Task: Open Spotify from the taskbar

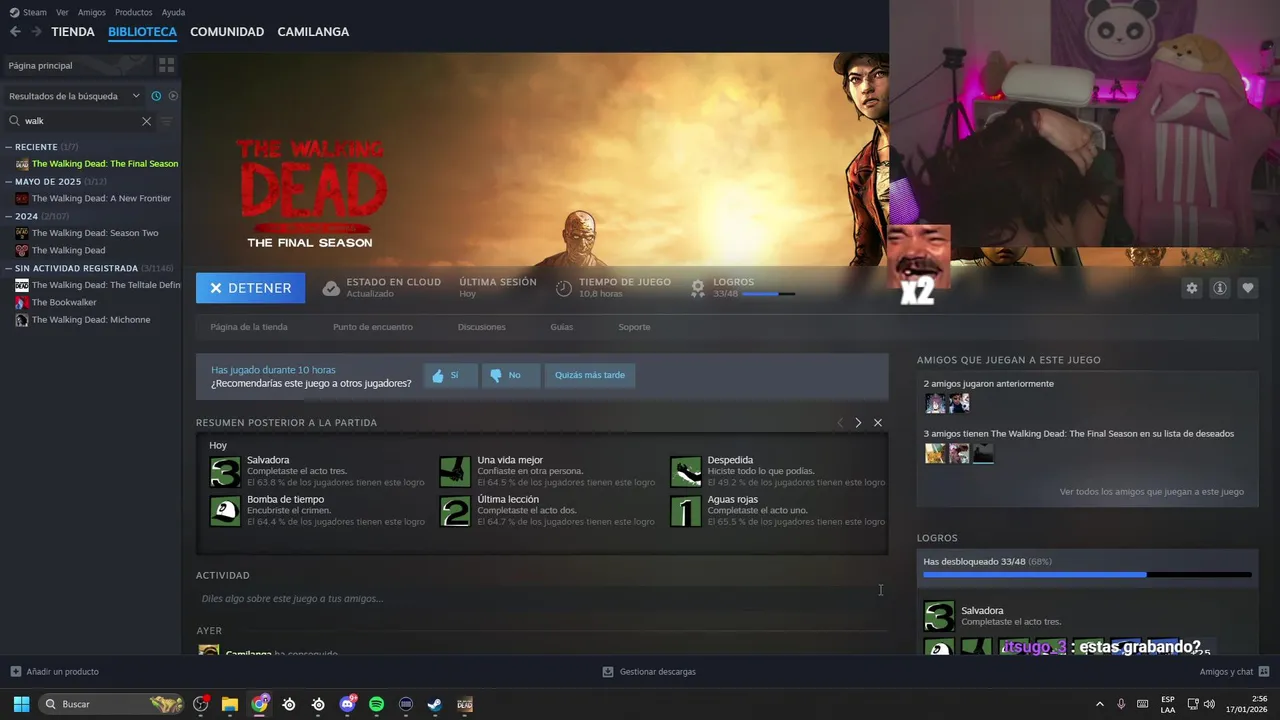Action: 376,704
